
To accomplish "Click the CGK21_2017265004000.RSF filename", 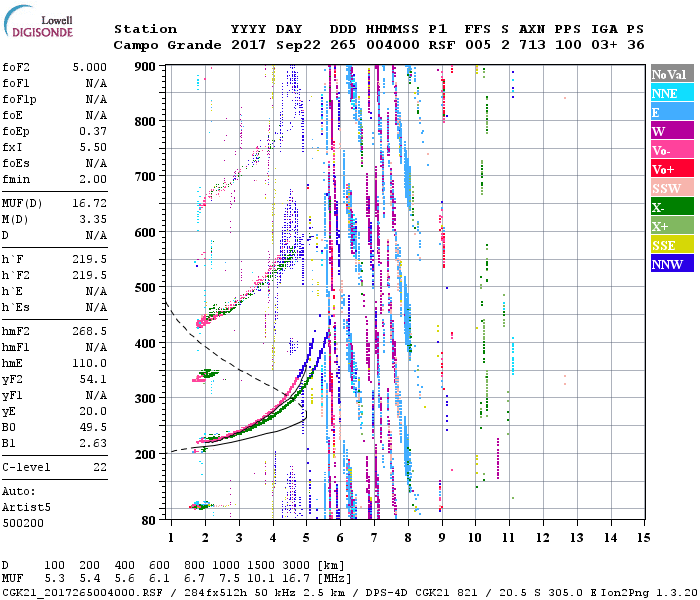I will [x=82, y=592].
